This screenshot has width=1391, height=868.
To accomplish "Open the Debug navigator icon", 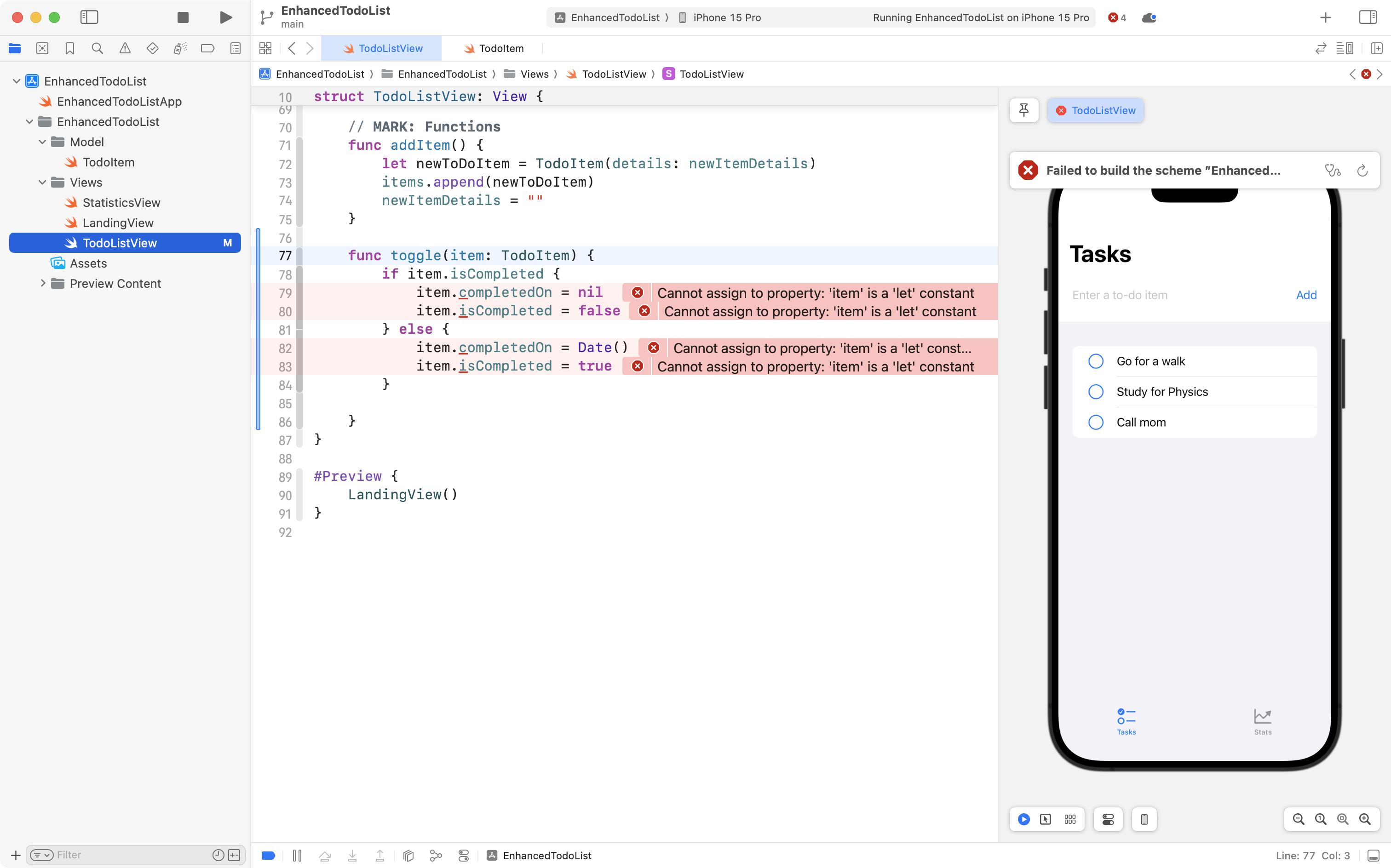I will (180, 48).
